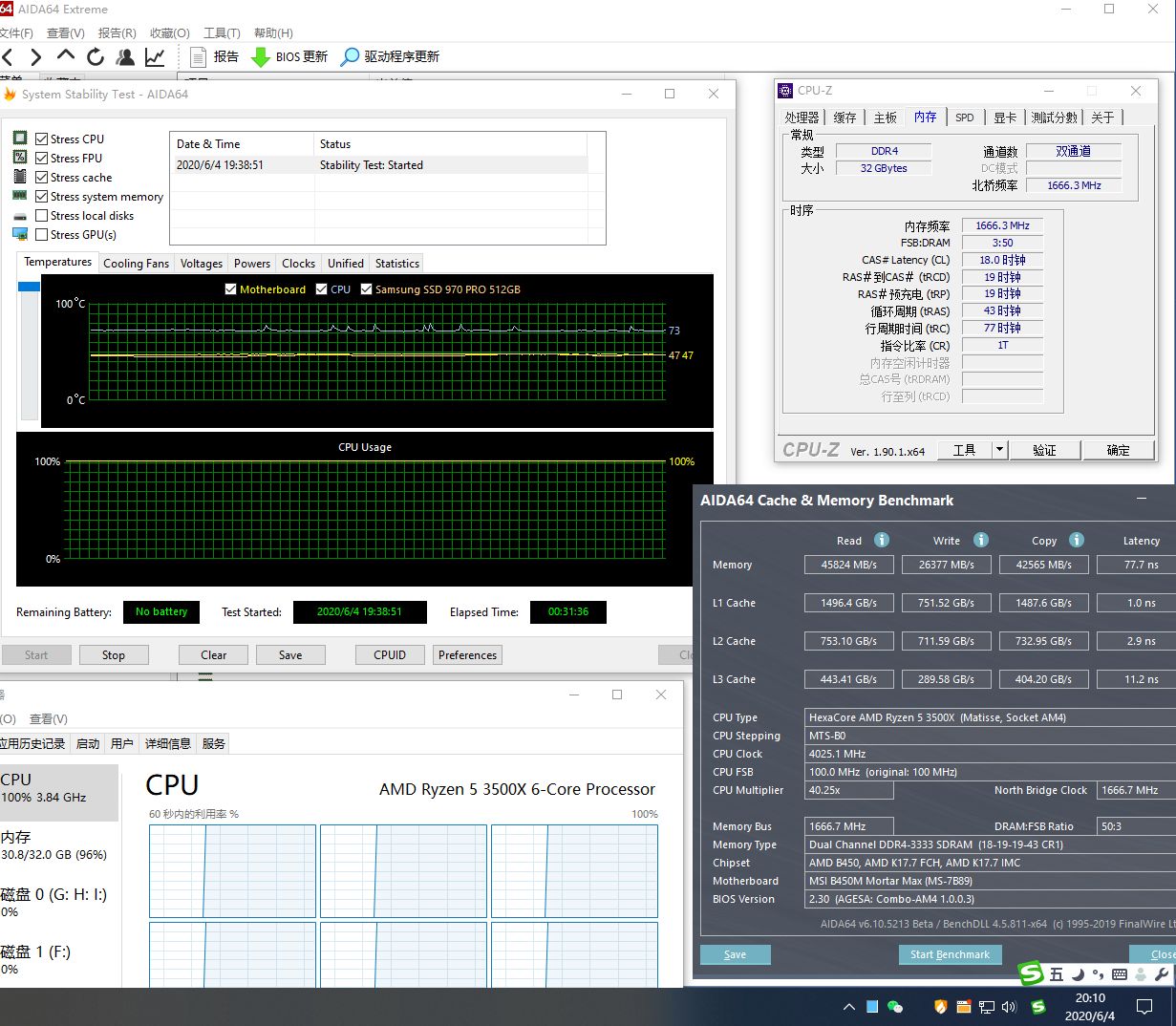The image size is (1176, 1026).
Task: Select the SPD tab in CPU-Z
Action: point(964,118)
